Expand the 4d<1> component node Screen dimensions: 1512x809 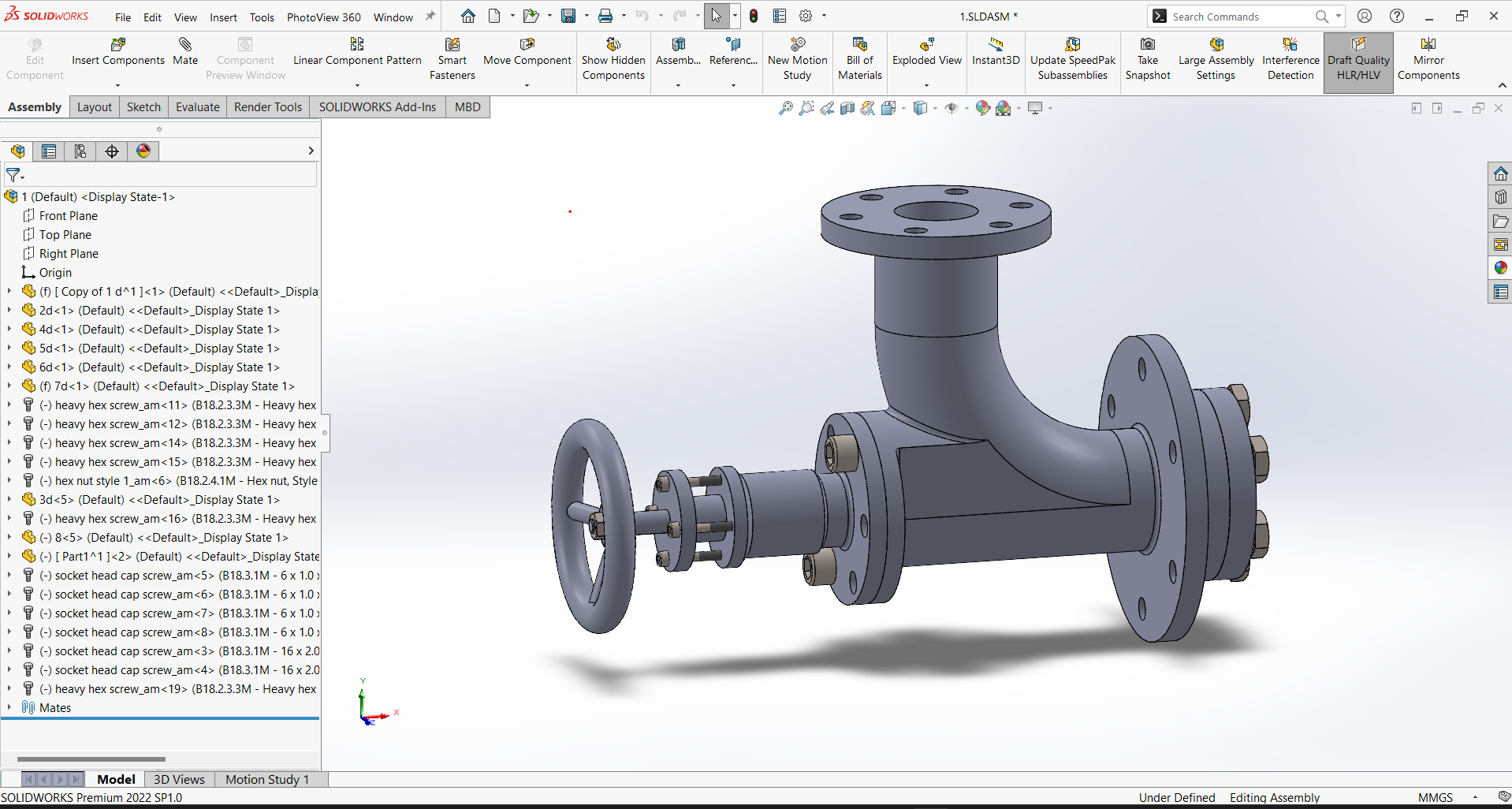click(x=9, y=329)
